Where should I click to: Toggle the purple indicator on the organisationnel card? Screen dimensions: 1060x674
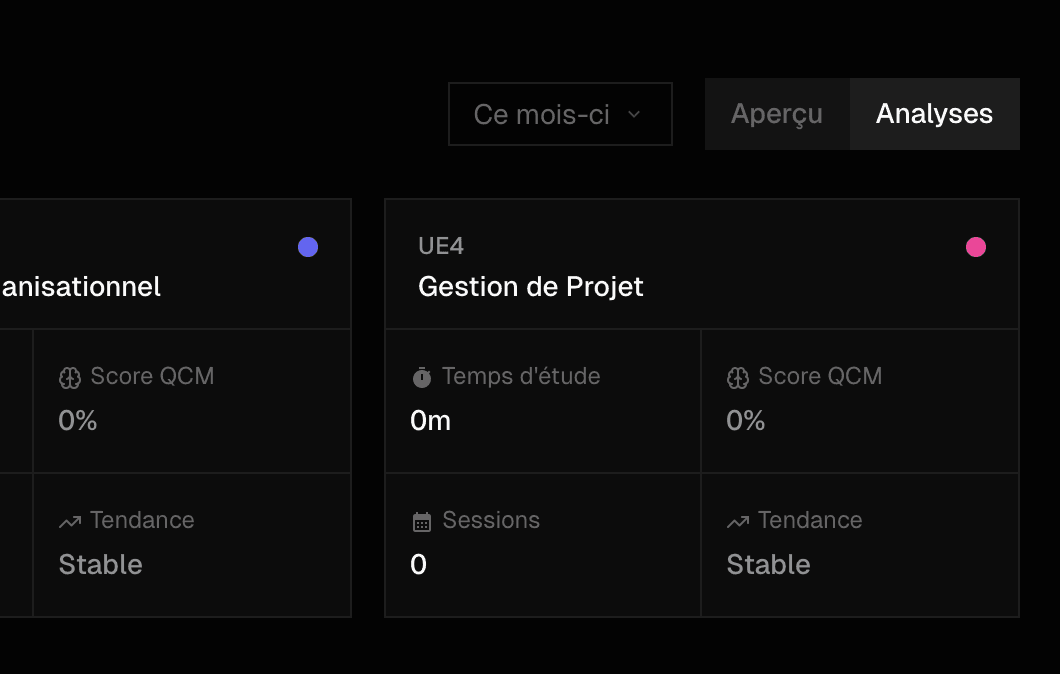(308, 246)
